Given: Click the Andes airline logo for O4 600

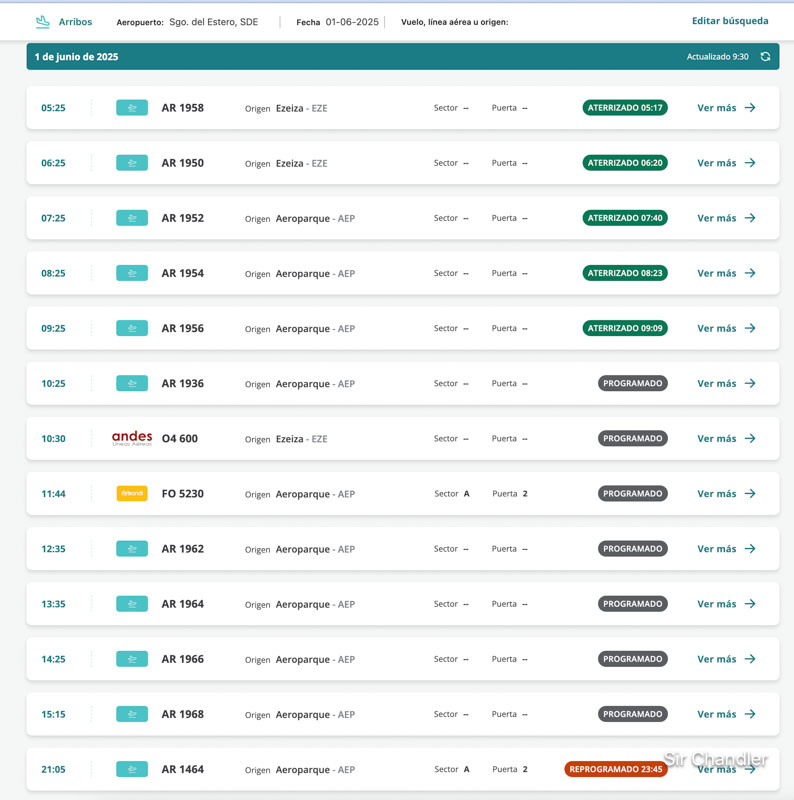Looking at the screenshot, I should 132,438.
